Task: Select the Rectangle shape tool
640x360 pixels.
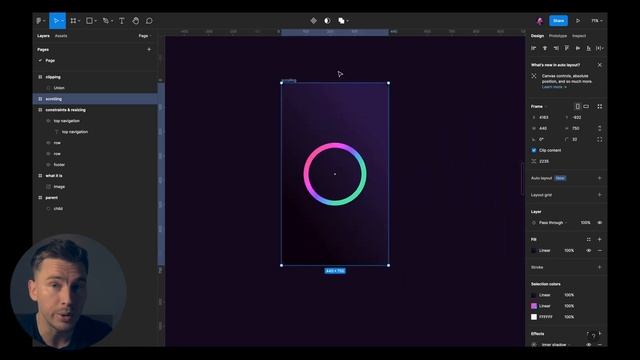Action: coord(91,21)
